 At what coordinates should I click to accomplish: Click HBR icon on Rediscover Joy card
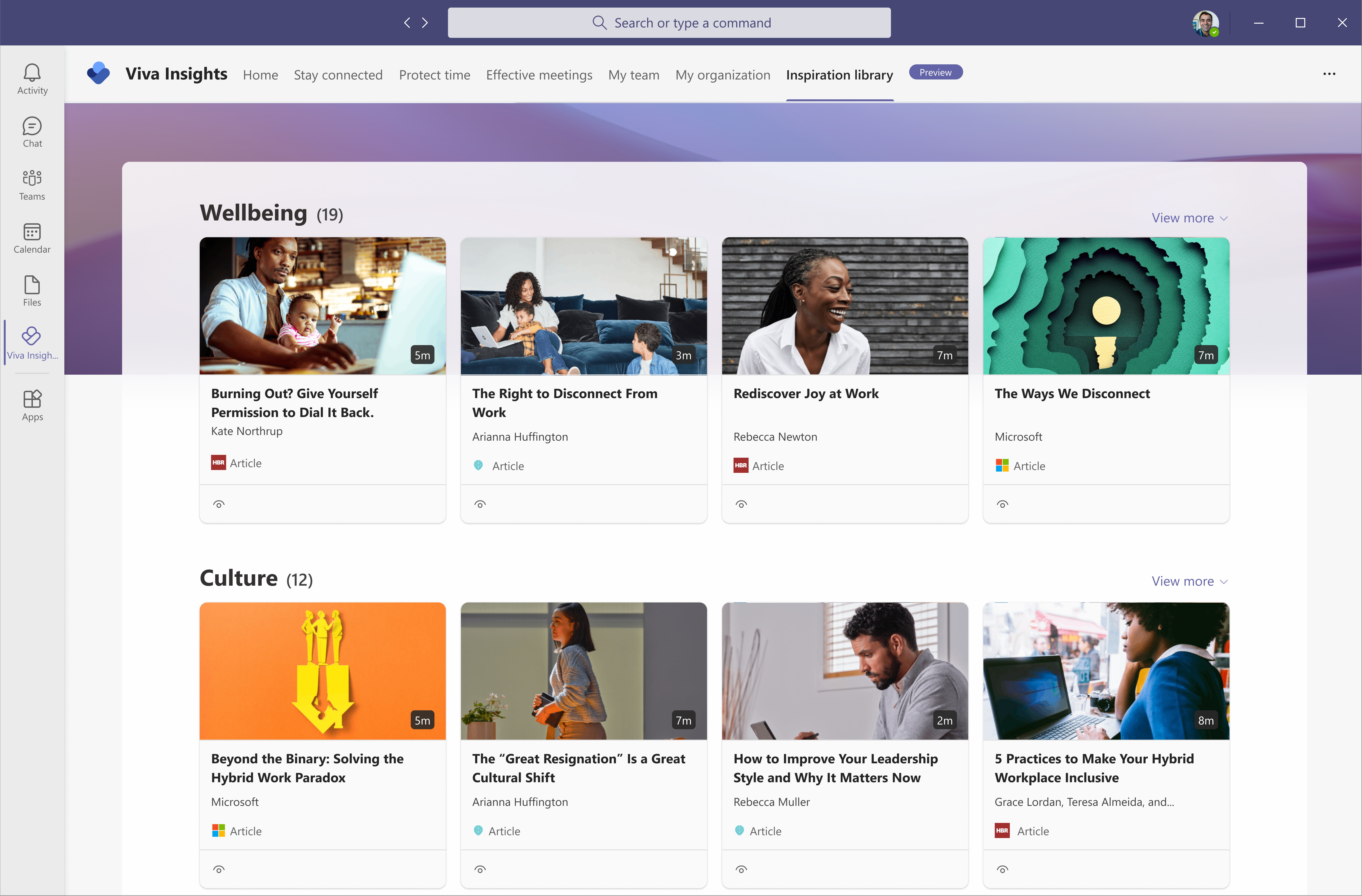pos(741,465)
